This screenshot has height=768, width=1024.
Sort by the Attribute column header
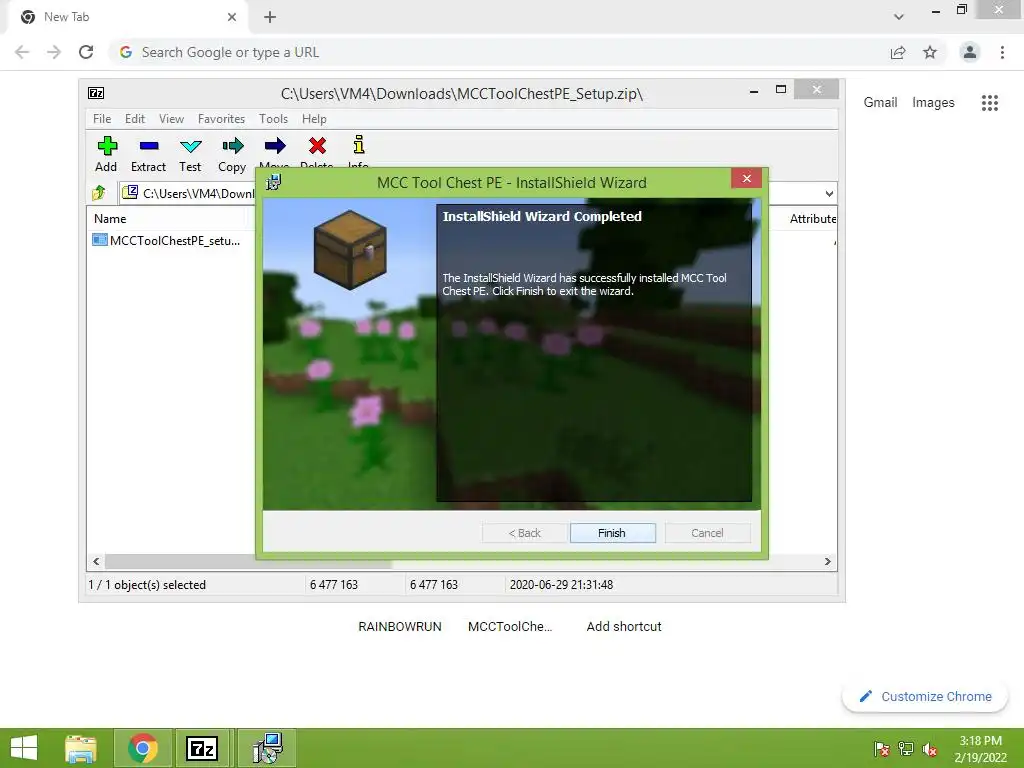point(812,219)
